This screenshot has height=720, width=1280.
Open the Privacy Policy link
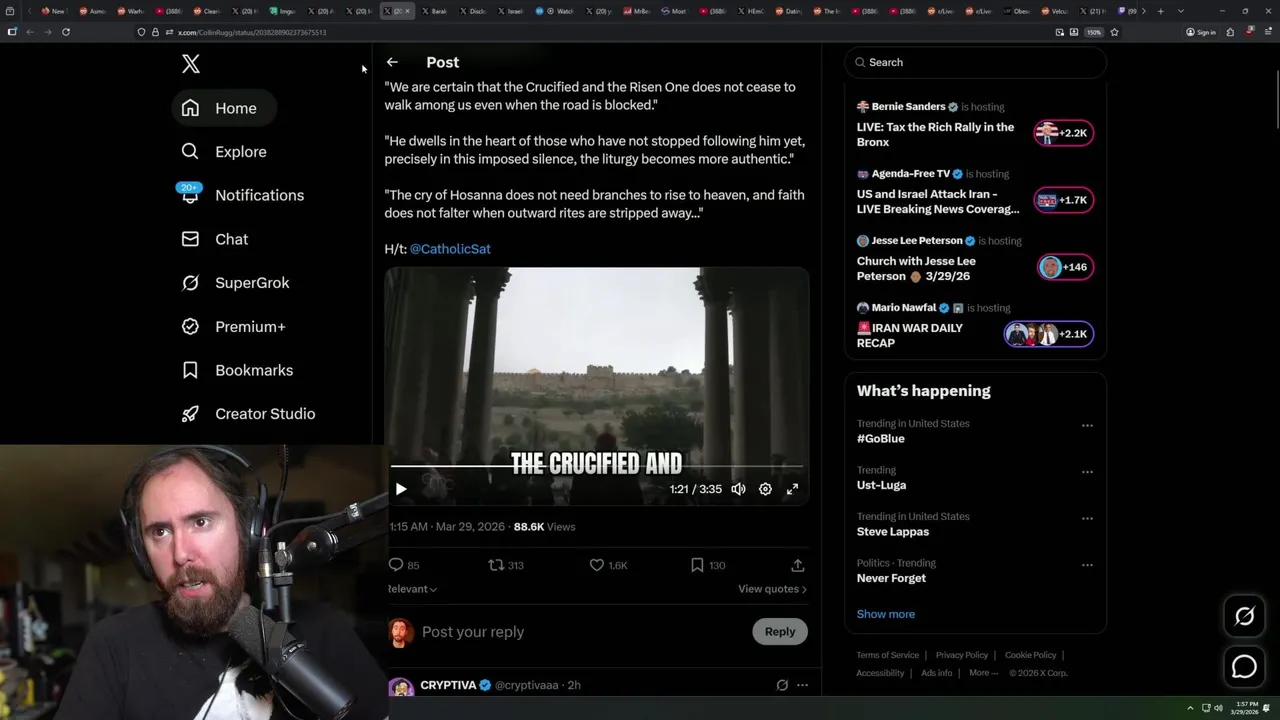pyautogui.click(x=962, y=655)
